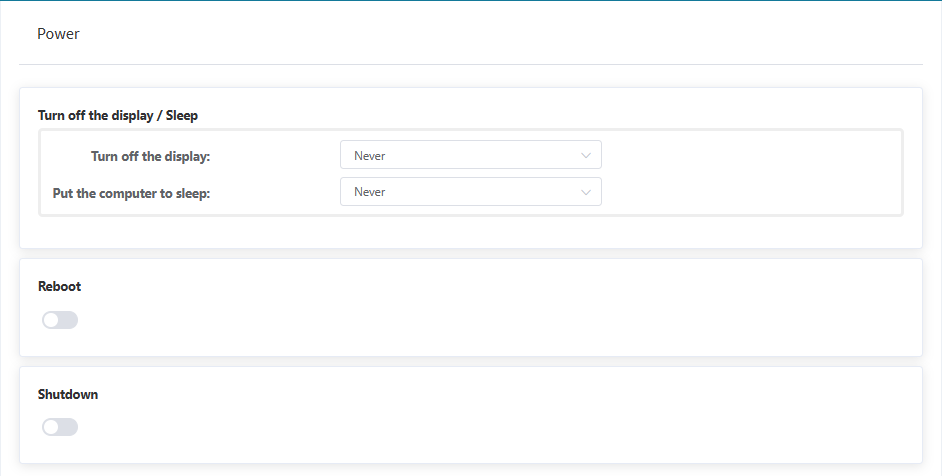Click the Power page title
The height and width of the screenshot is (476, 942).
point(58,34)
